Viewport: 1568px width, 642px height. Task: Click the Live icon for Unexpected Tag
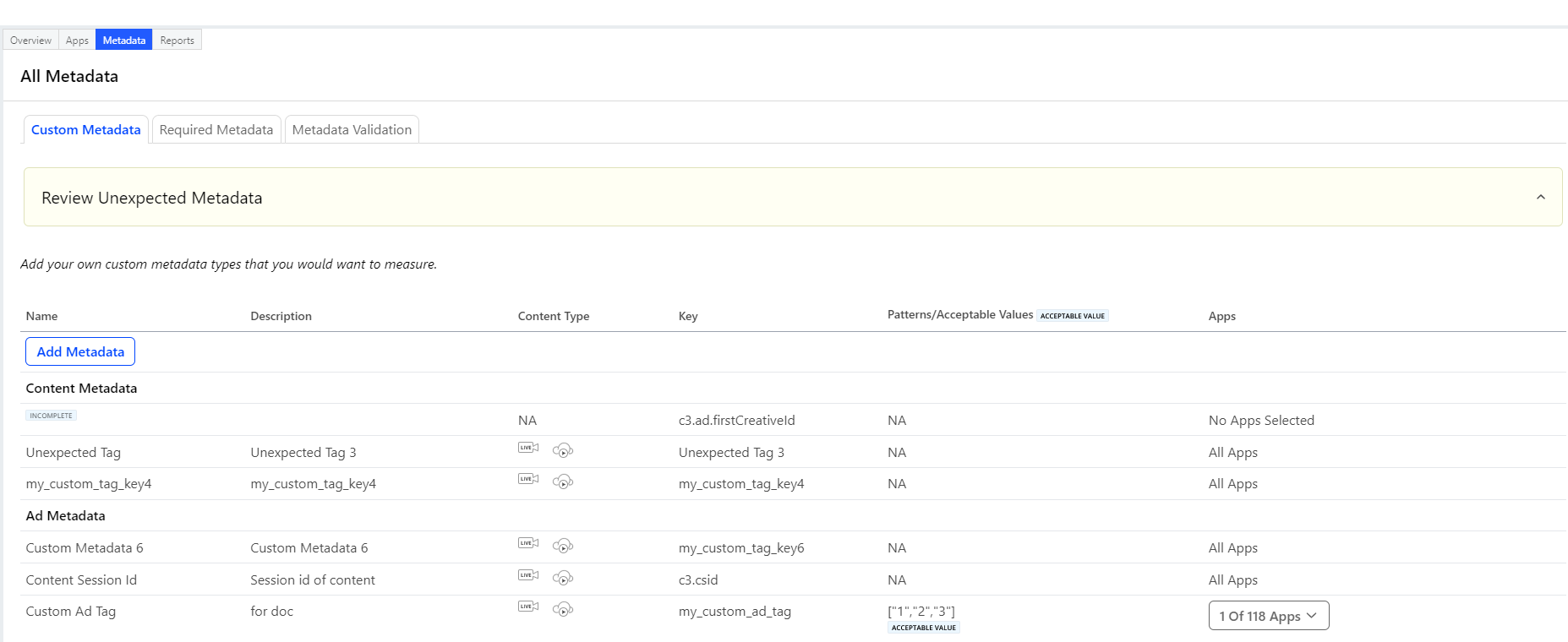click(527, 448)
